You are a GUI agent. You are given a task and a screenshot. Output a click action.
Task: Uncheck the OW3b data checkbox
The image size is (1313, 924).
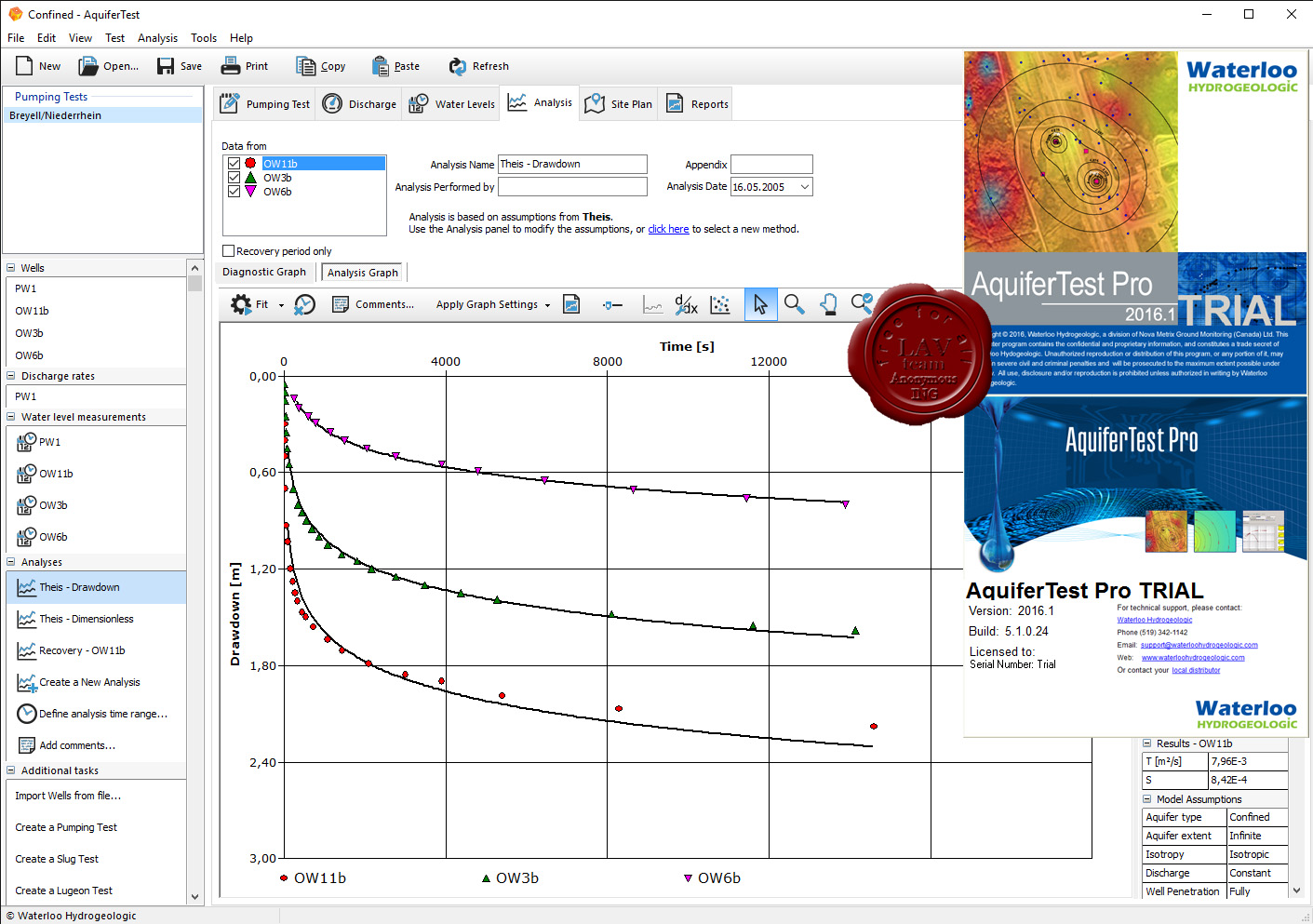coord(234,178)
